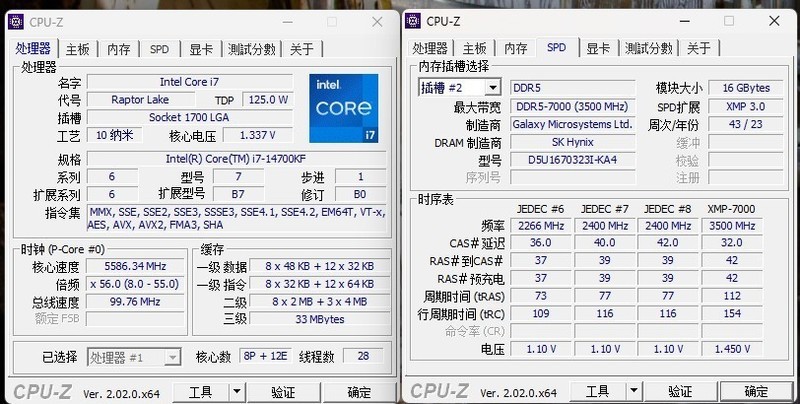
Task: Click Galaxy Microsystems Ltd. manufacturer value
Action: point(572,124)
